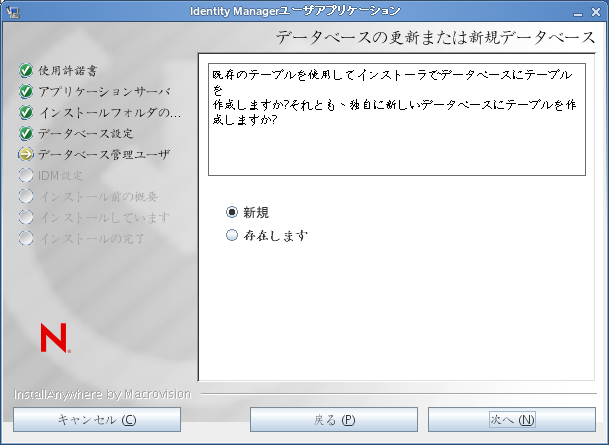The height and width of the screenshot is (445, 609).
Task: Click empty circle icon beside インストールの完了
Action: point(26,238)
